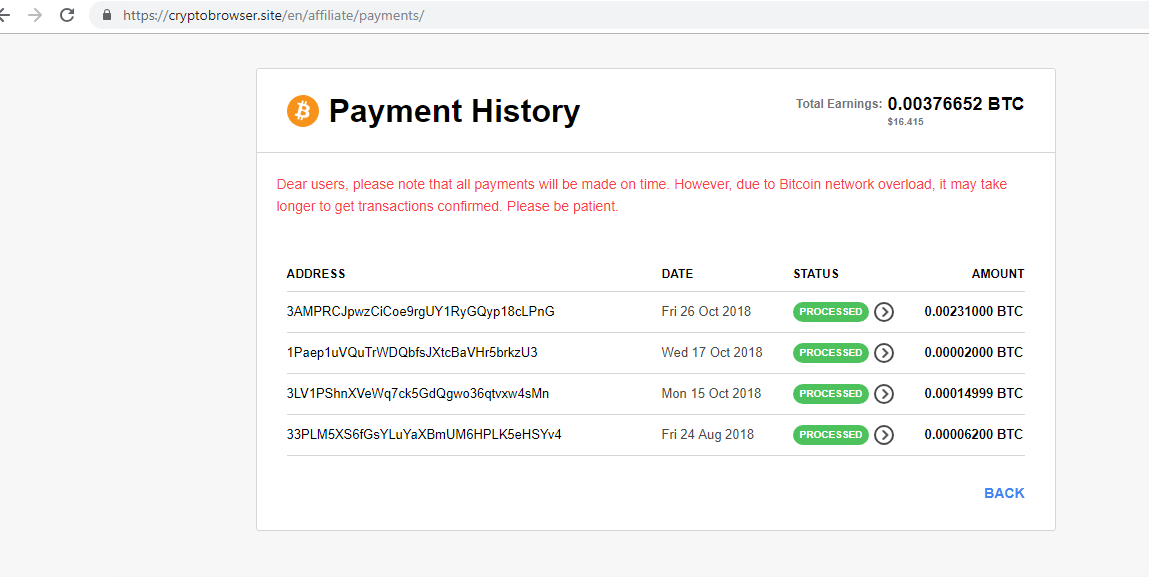Screen dimensions: 1149x577
Task: Click PROCESSED badge for Mon 15 Oct 2018
Action: coord(830,394)
